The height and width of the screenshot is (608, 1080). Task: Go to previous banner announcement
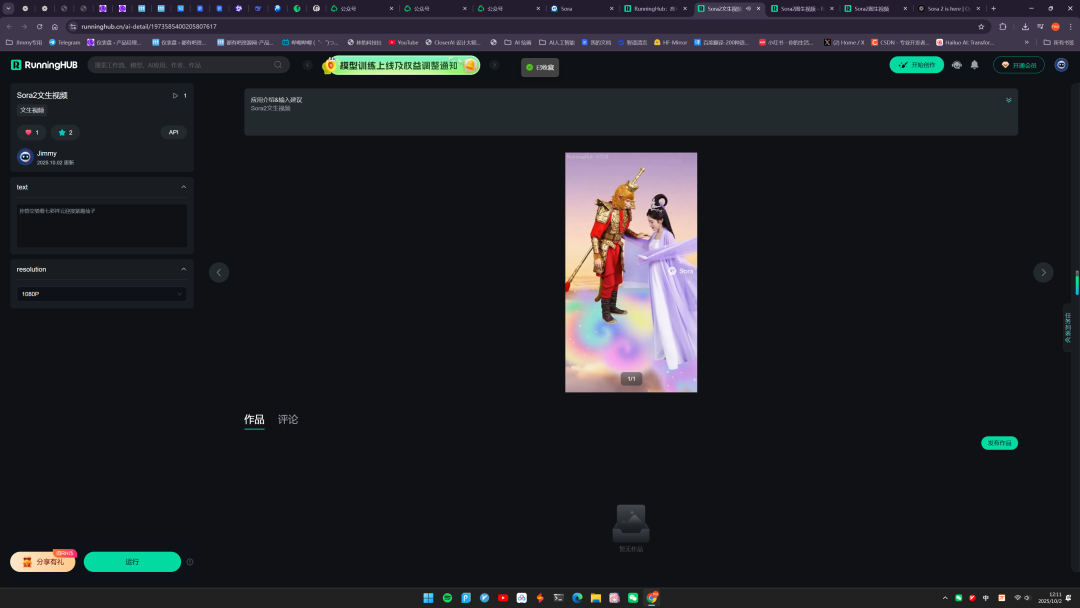pos(308,65)
